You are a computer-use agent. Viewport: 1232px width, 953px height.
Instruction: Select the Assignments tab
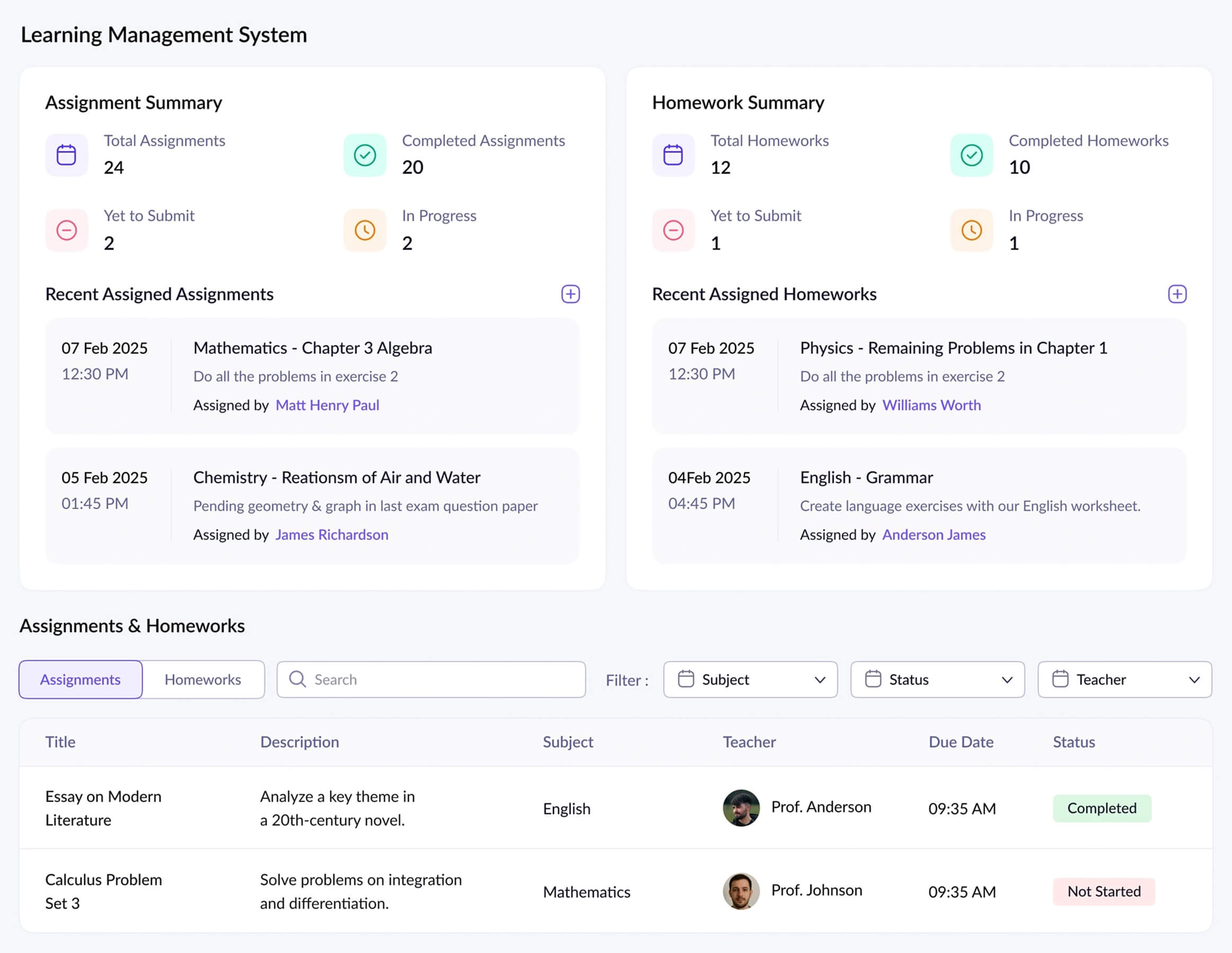coord(80,679)
